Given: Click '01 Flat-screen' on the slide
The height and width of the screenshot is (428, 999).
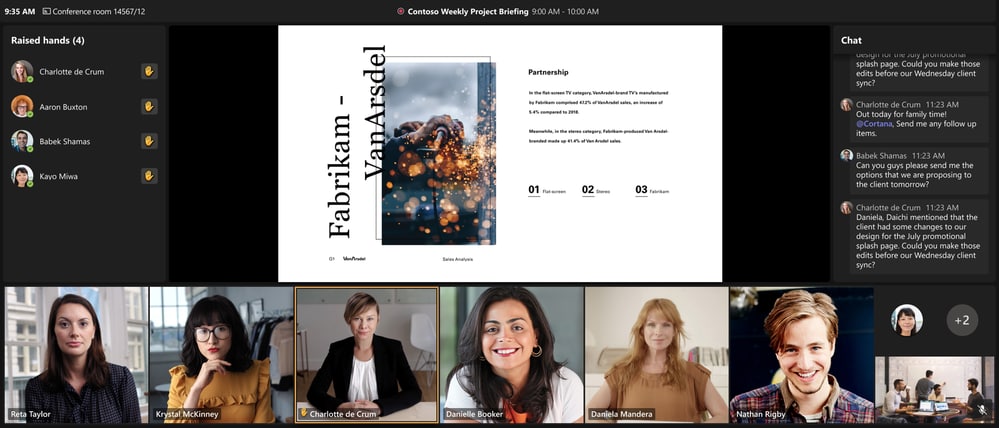Looking at the screenshot, I should click(x=547, y=190).
